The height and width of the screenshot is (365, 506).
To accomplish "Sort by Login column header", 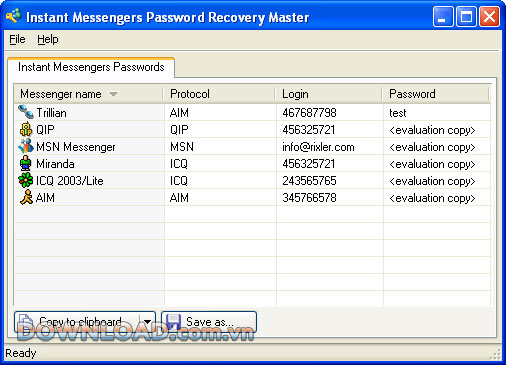I will pyautogui.click(x=329, y=94).
